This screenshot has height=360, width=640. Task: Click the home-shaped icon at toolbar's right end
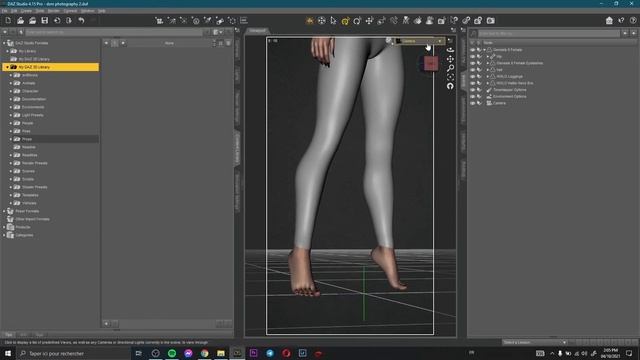click(609, 20)
